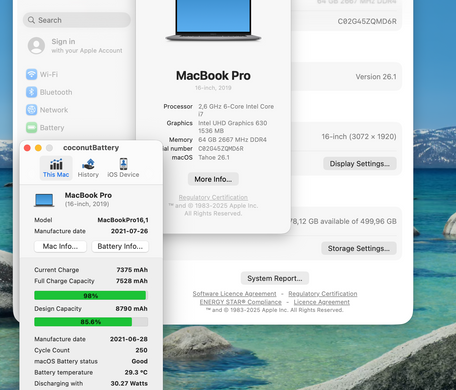Click the Wi-Fi icon in Settings sidebar
The width and height of the screenshot is (456, 390).
coord(32,74)
